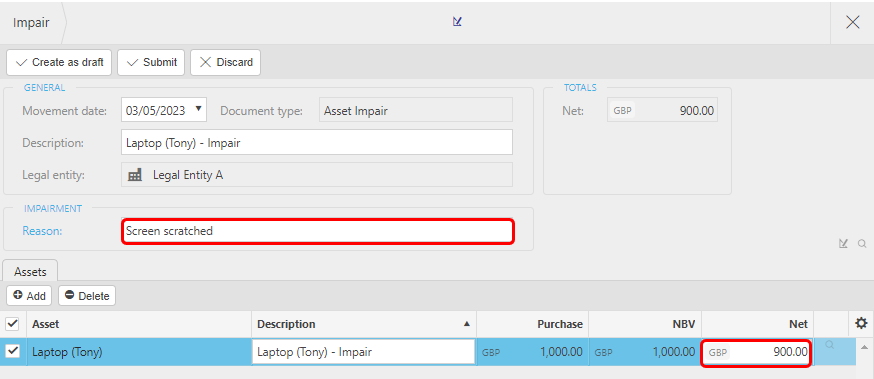The width and height of the screenshot is (874, 379).
Task: Discard the impairment document
Action: (x=226, y=62)
